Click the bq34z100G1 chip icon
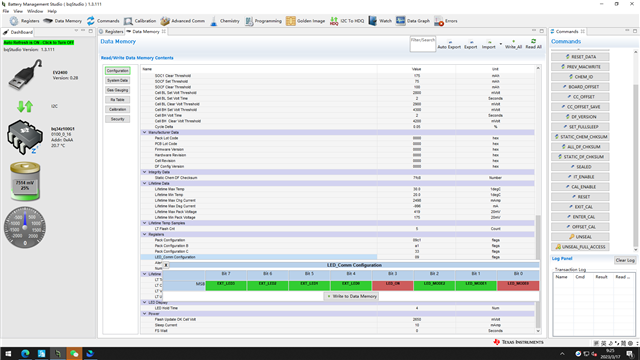This screenshot has height=360, width=640. pyautogui.click(x=25, y=137)
